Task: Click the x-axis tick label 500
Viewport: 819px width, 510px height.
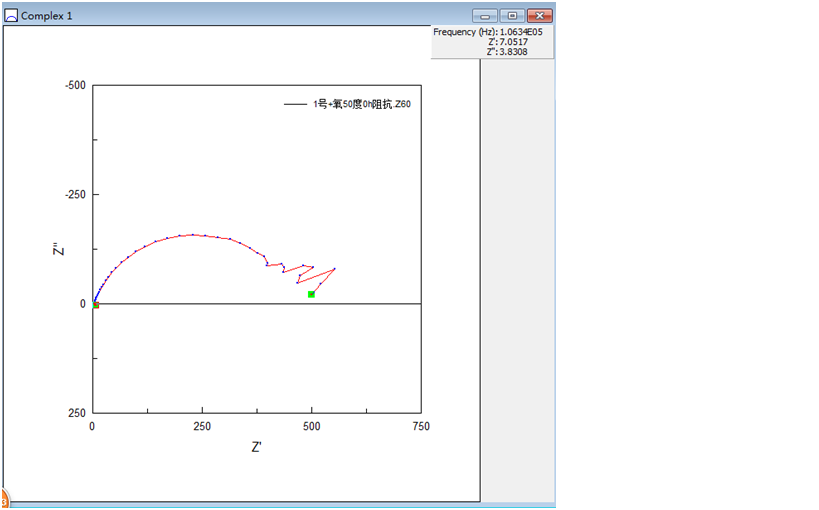Action: coord(311,426)
